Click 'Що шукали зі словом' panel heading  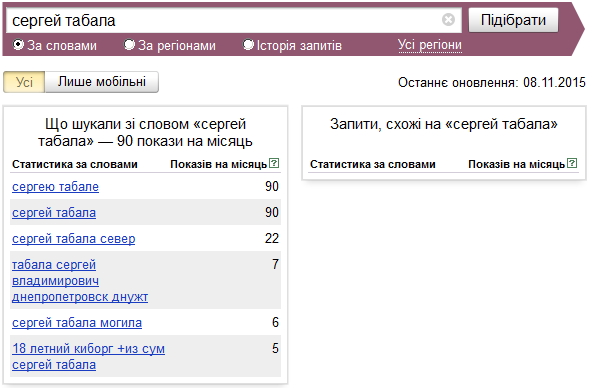[x=145, y=132]
